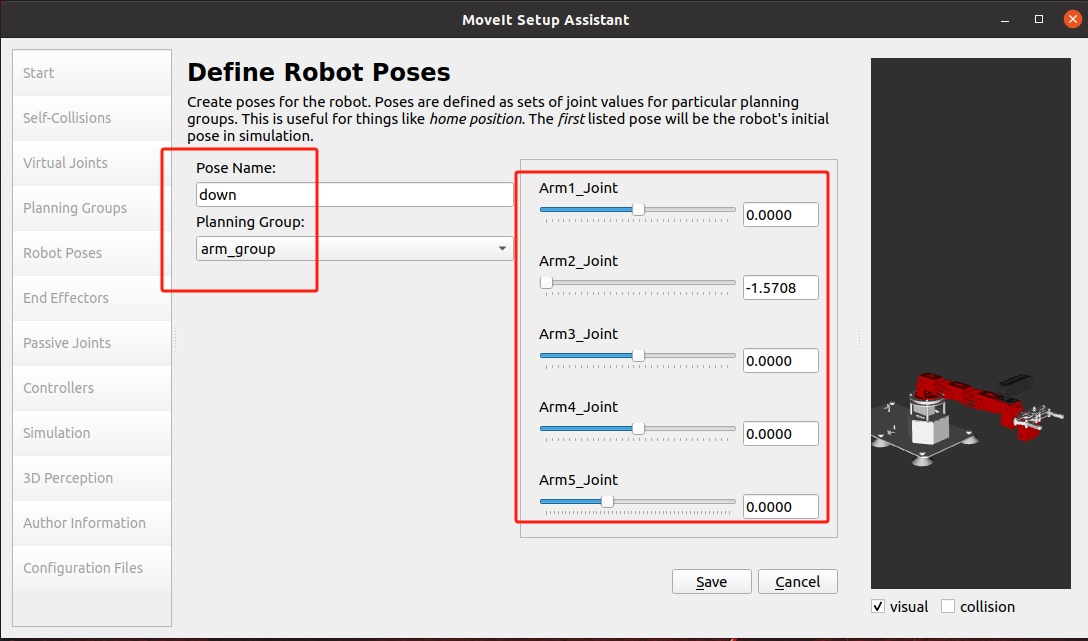Open the Configuration Files step
This screenshot has height=641, width=1088.
click(x=92, y=568)
